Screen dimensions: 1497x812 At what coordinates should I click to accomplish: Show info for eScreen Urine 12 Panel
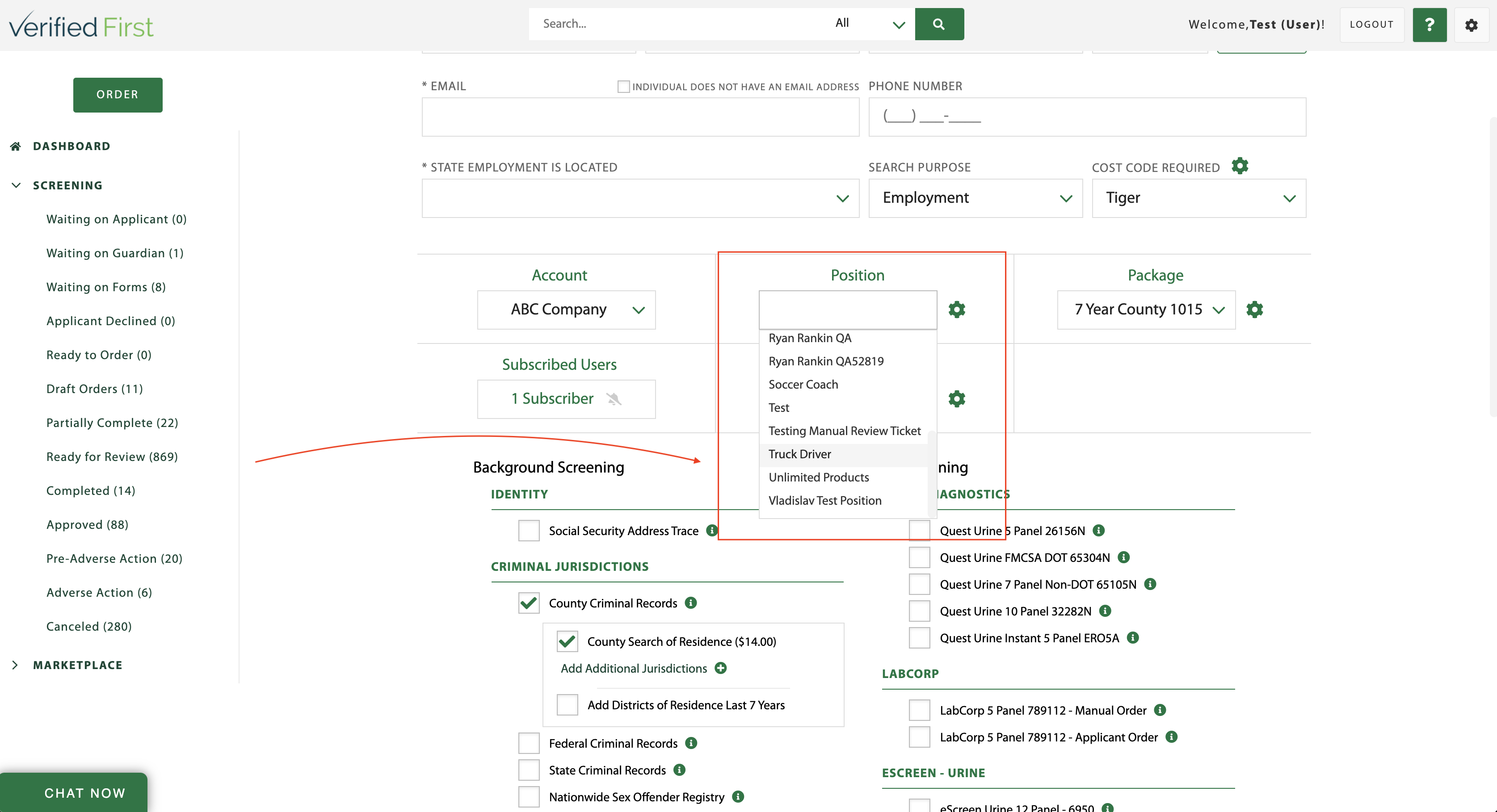(x=1108, y=808)
